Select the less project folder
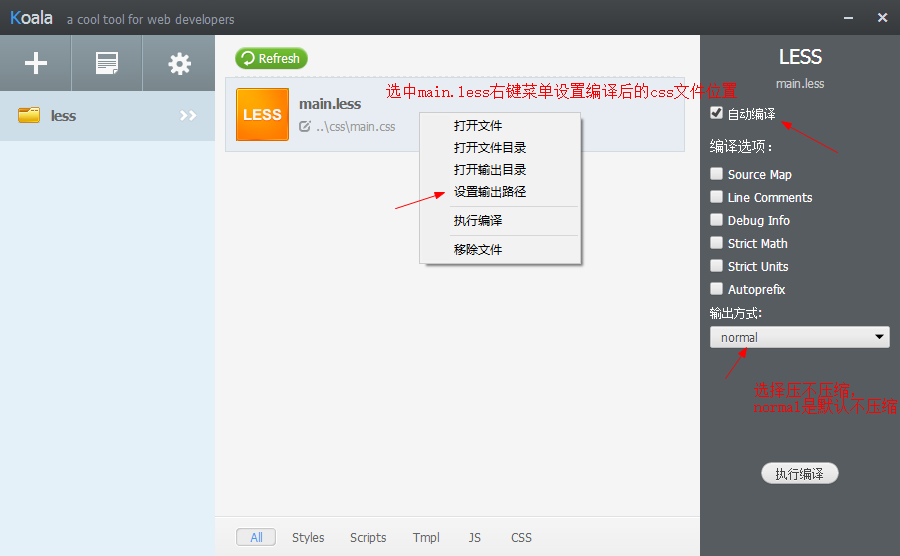 pos(107,116)
